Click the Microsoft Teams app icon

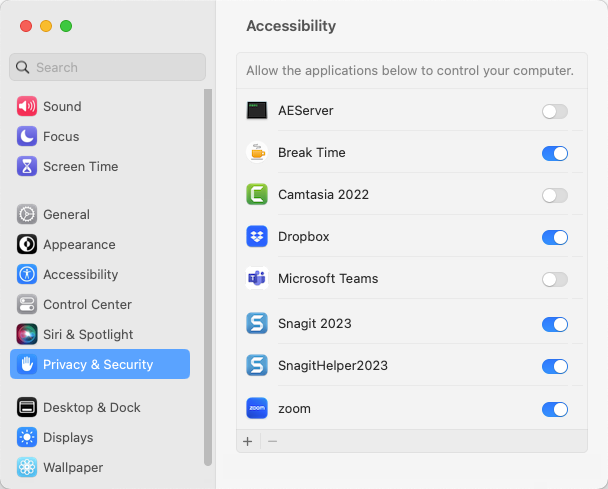click(x=257, y=278)
